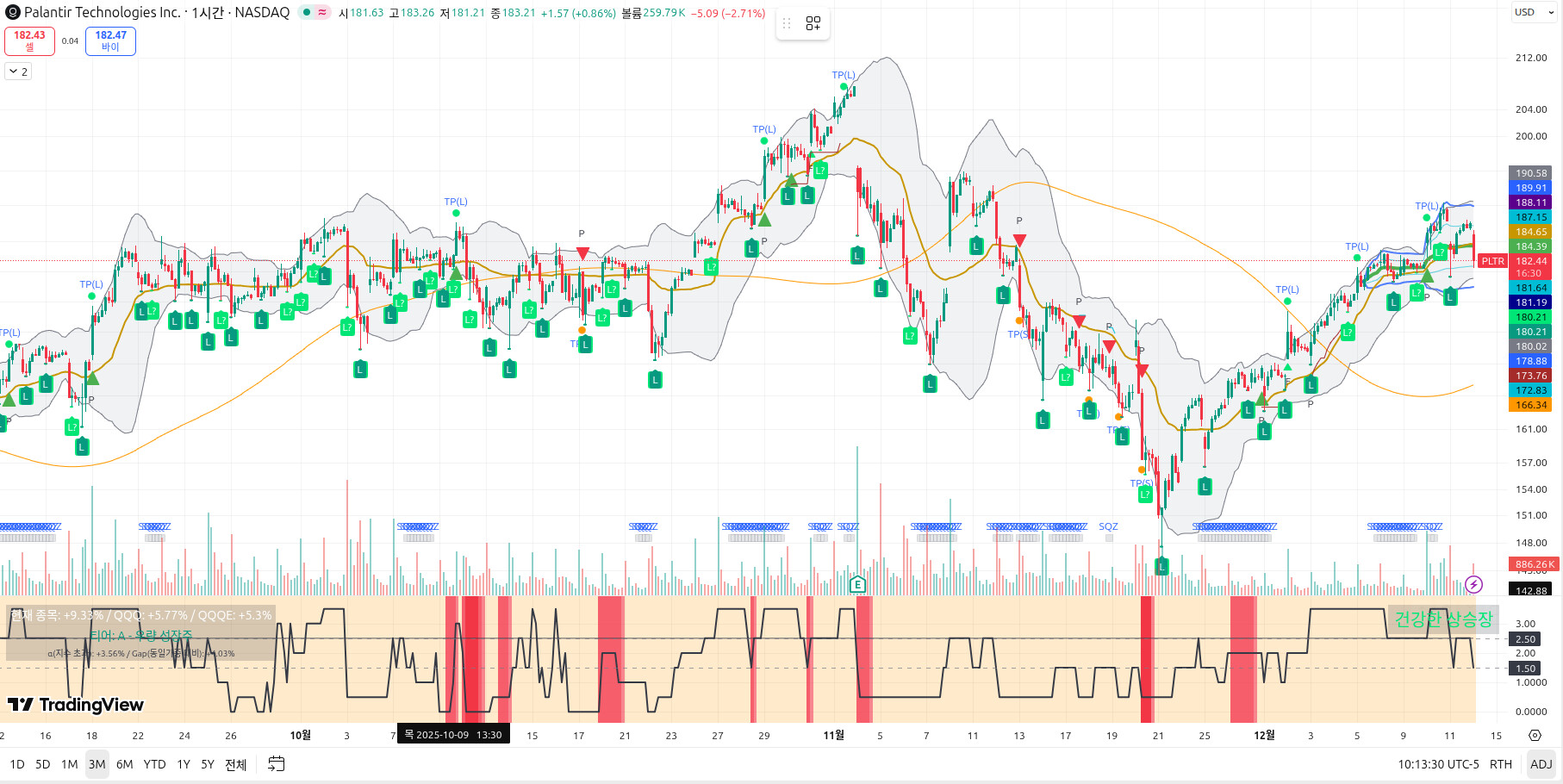The height and width of the screenshot is (784, 1563).
Task: Click the 2025-10-09 13:30 crosshair date label
Action: [453, 735]
